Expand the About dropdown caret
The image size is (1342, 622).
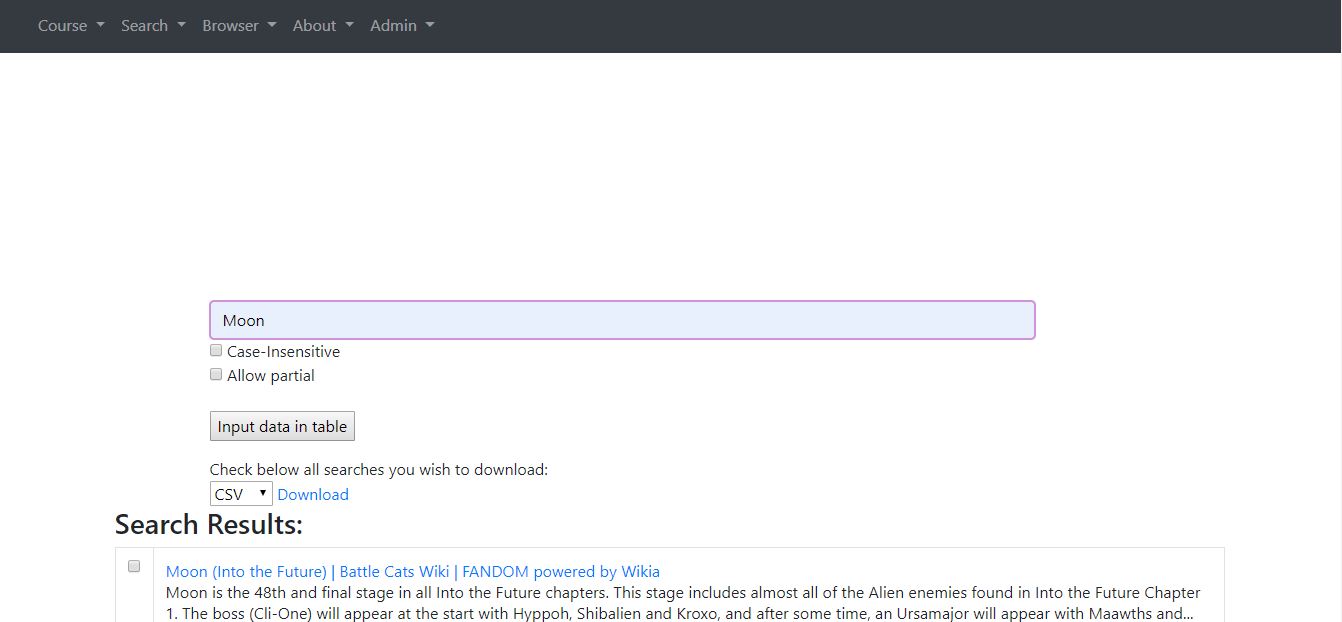[x=349, y=26]
